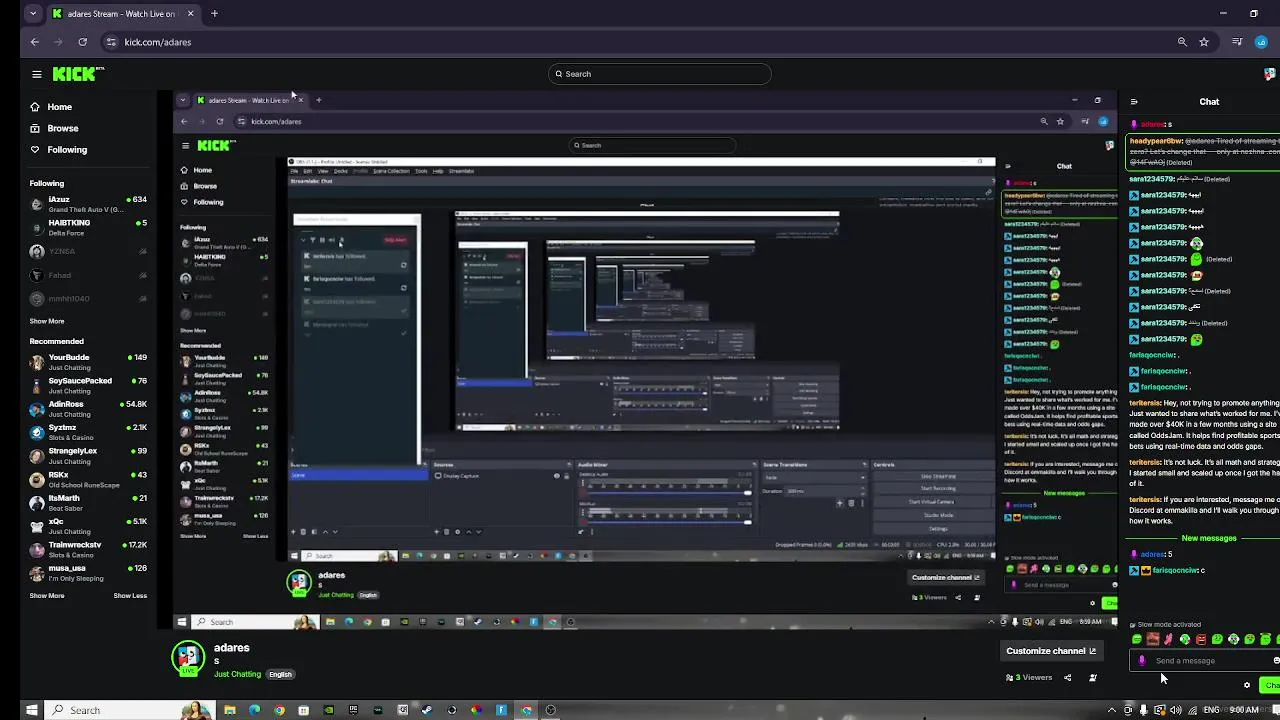Open HAIBTKING channel in Following
This screenshot has width=1280, height=720.
point(88,228)
